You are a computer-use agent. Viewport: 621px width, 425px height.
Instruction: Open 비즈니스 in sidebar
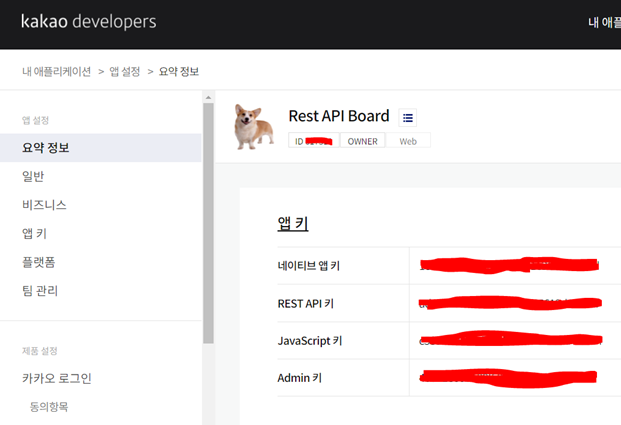pos(44,205)
